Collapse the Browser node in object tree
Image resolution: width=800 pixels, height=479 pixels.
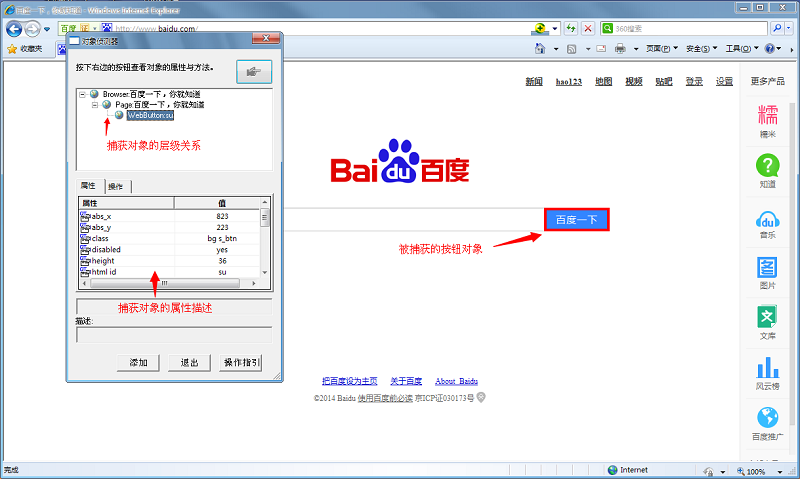[83, 94]
